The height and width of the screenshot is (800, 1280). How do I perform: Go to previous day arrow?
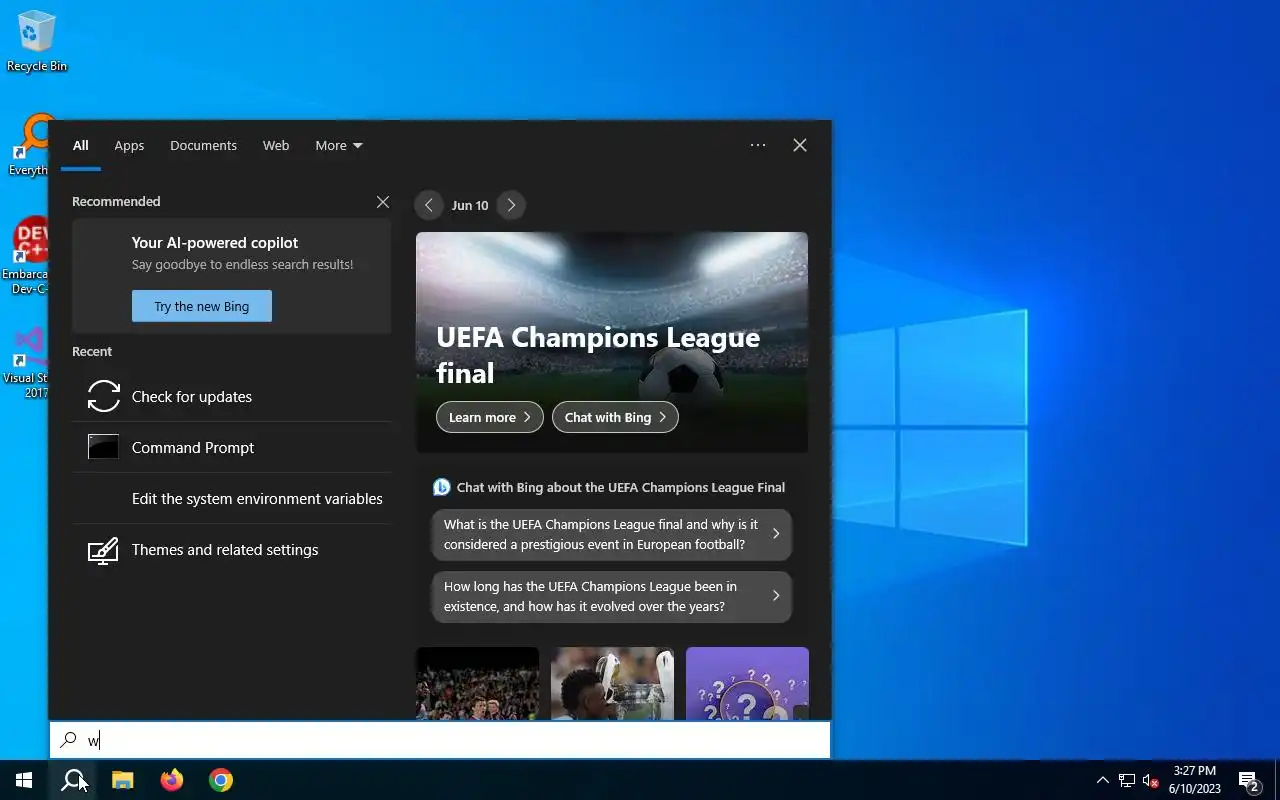click(x=428, y=205)
